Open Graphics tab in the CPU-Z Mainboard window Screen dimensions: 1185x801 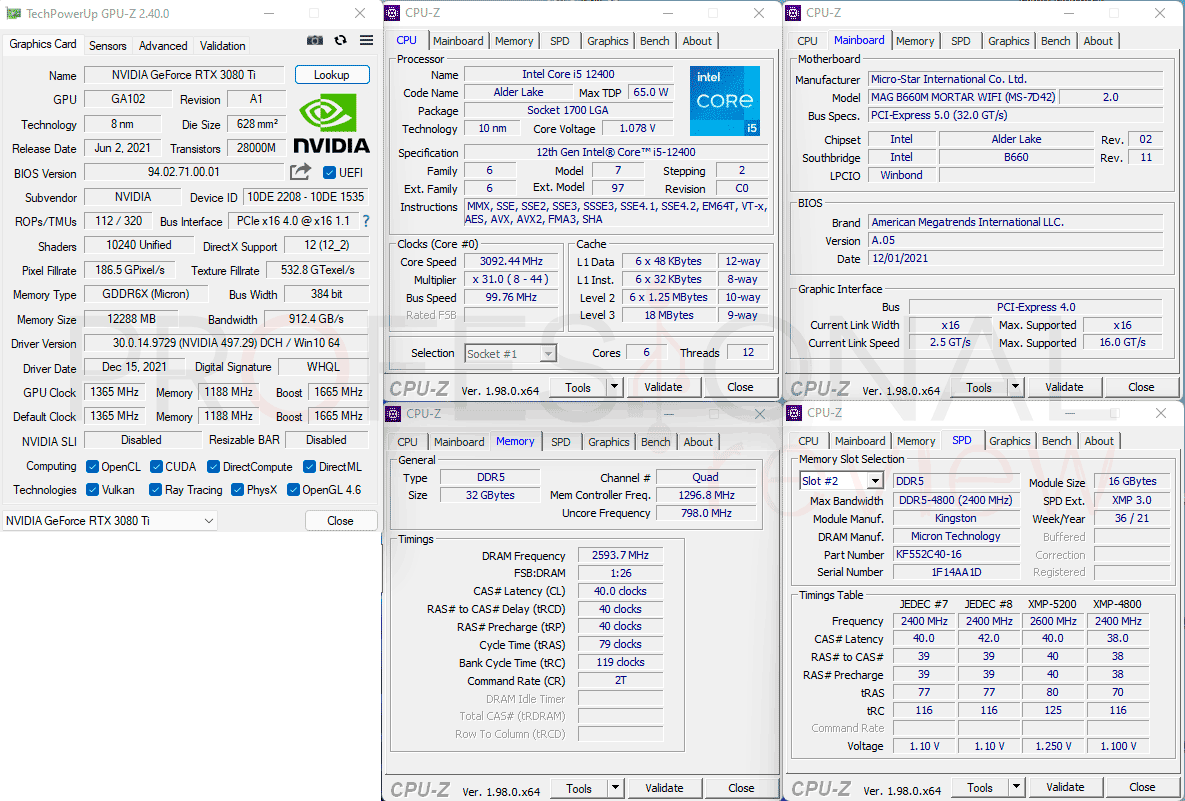(x=1009, y=41)
